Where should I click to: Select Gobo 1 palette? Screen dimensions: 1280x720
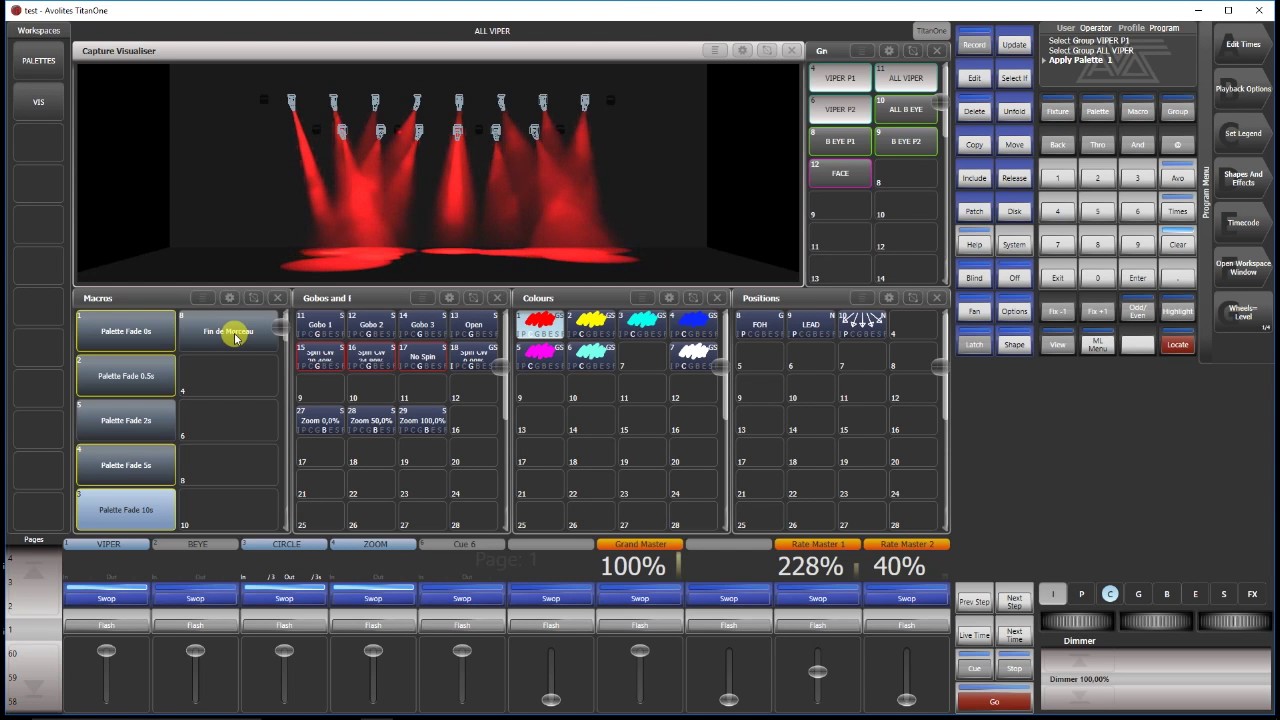320,324
